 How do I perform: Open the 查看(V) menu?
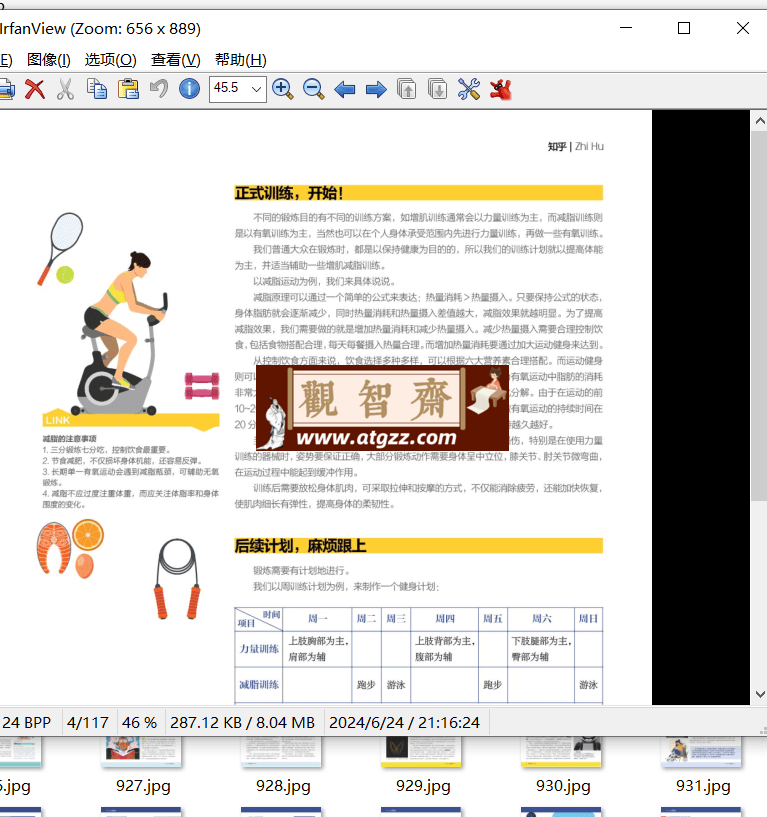tap(176, 60)
